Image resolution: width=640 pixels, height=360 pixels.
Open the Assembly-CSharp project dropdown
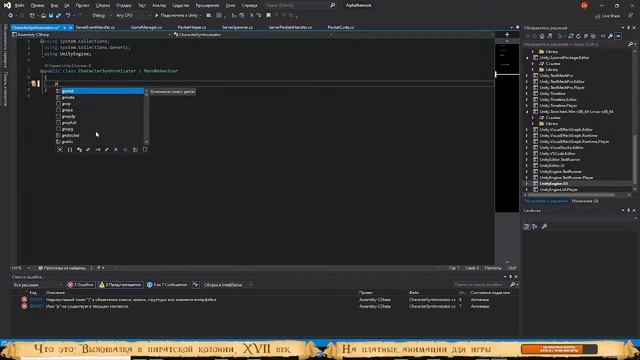pos(91,35)
